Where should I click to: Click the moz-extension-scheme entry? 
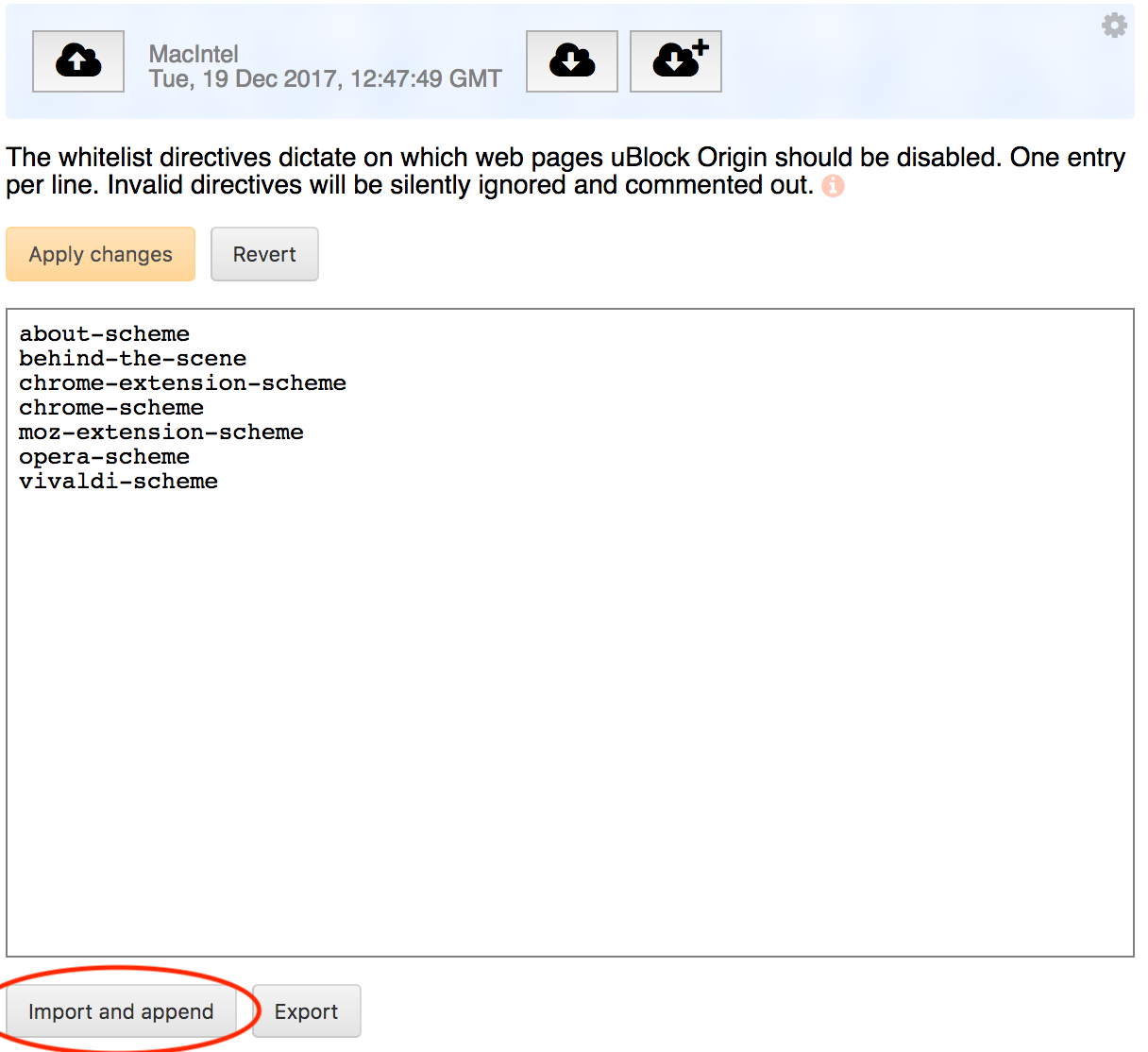click(160, 432)
